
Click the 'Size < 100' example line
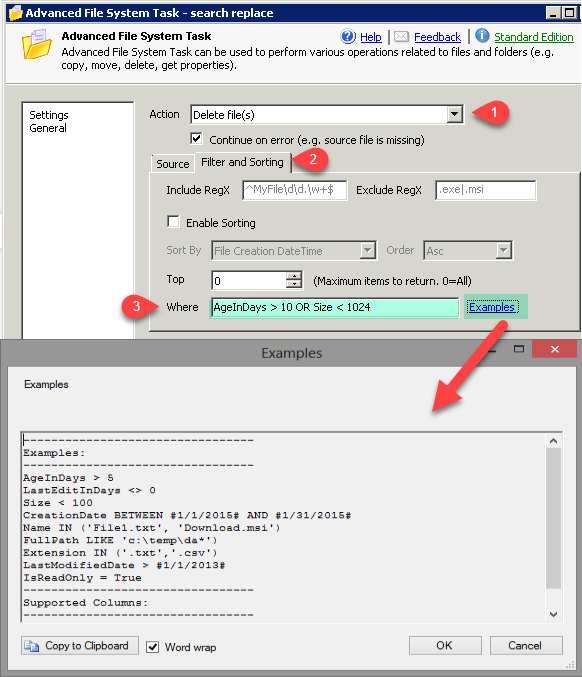pos(58,503)
